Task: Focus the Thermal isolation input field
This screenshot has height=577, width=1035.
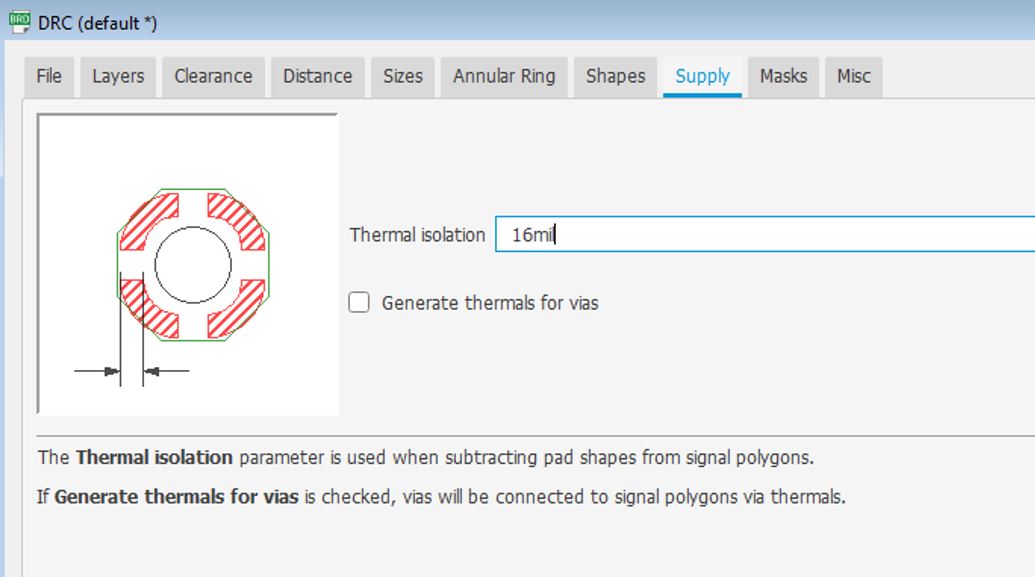Action: [x=765, y=234]
